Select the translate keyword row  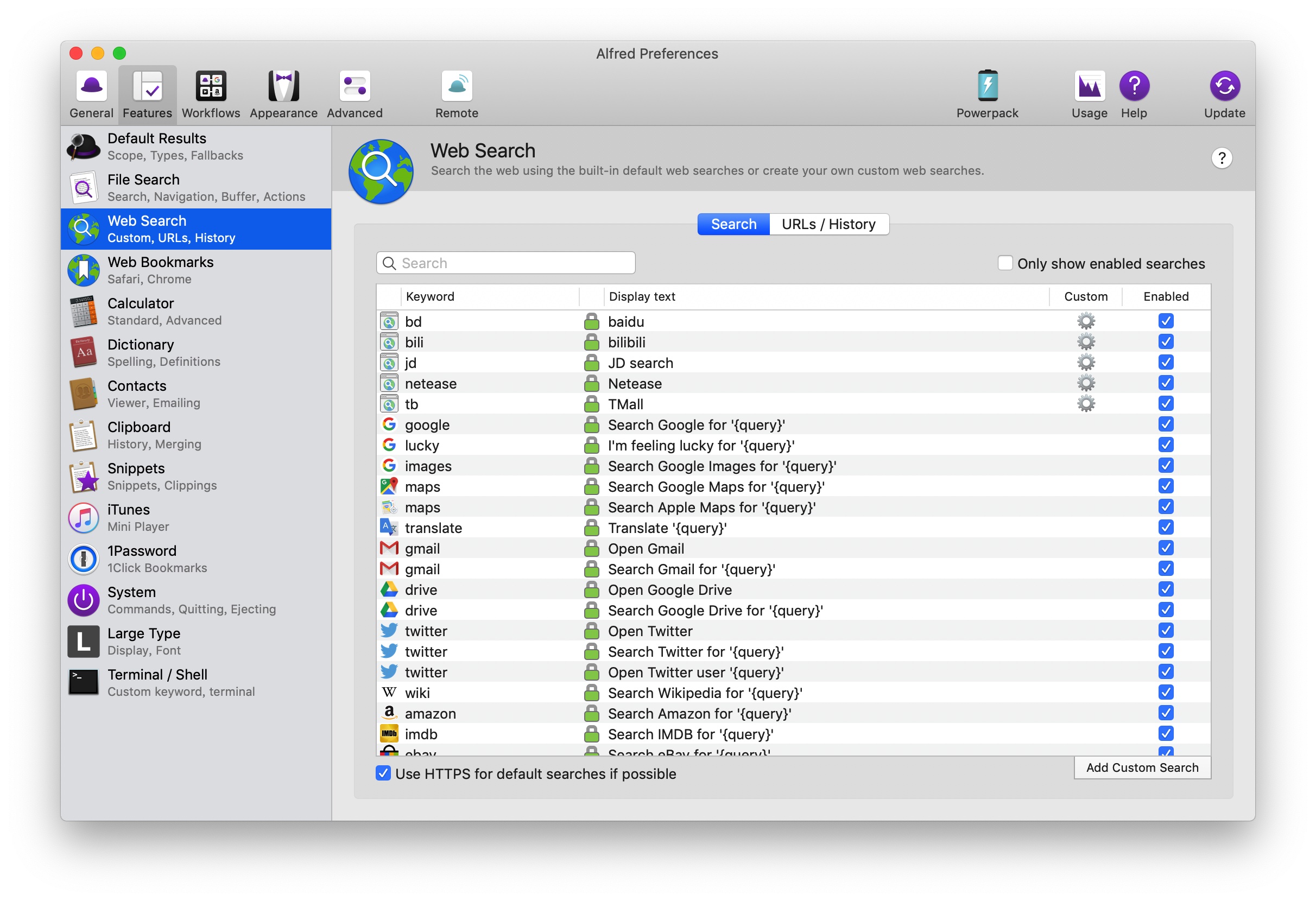click(793, 528)
